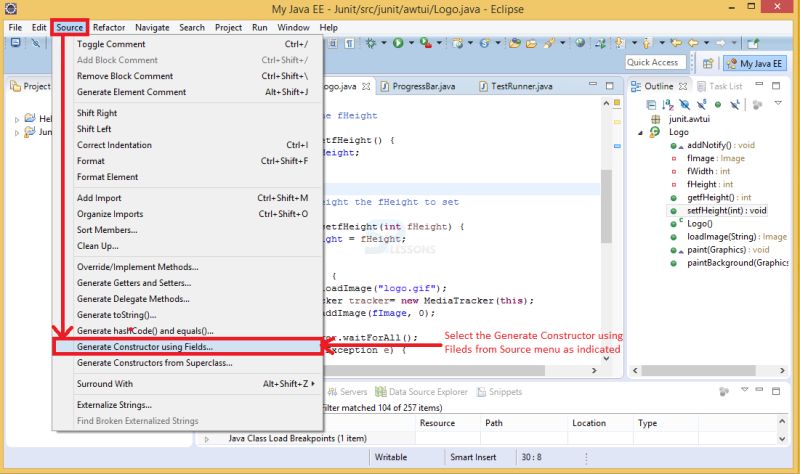
Task: Choose Generate Constructor using Fields
Action: 187,347
